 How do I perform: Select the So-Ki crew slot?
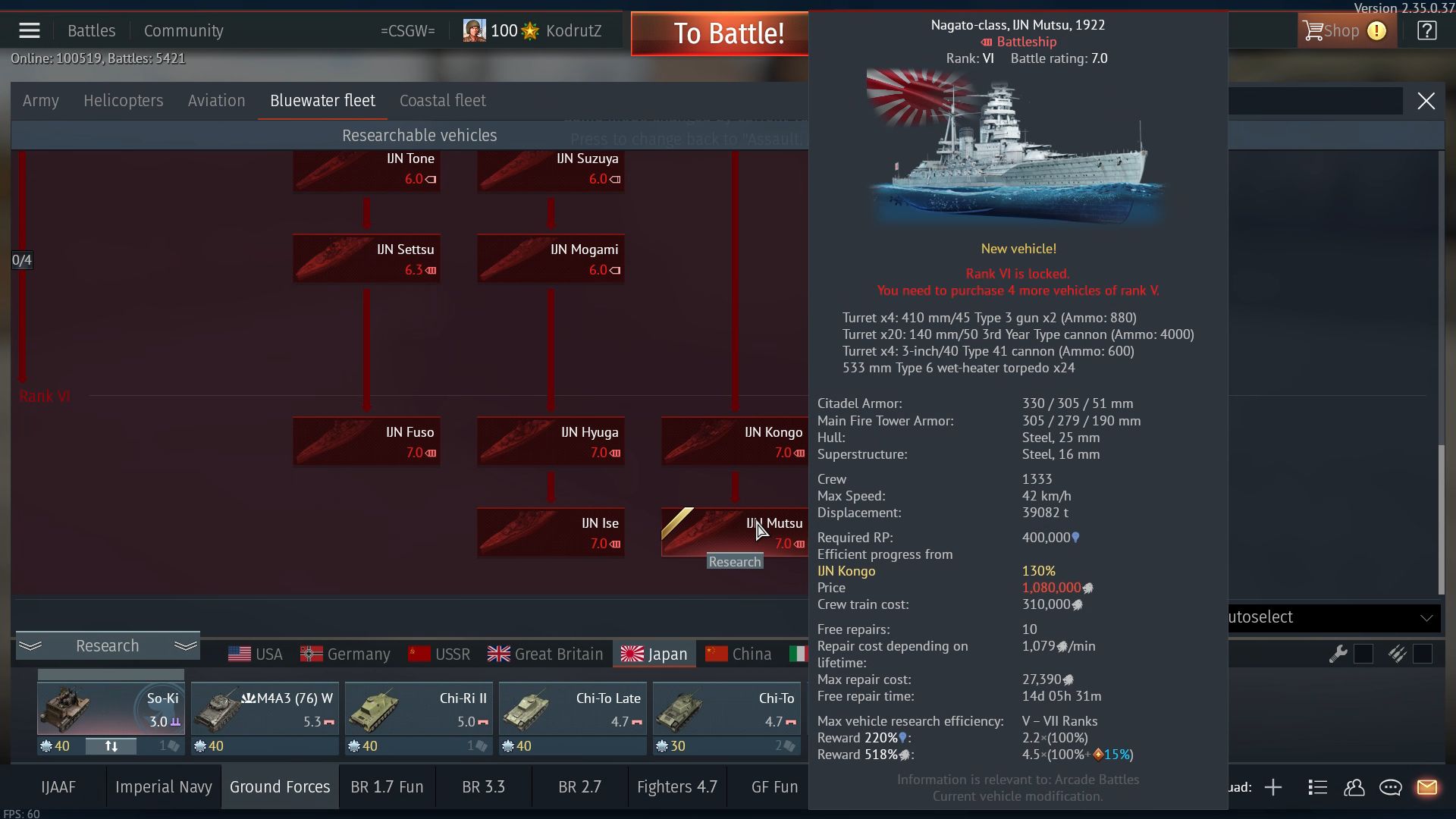(x=111, y=708)
